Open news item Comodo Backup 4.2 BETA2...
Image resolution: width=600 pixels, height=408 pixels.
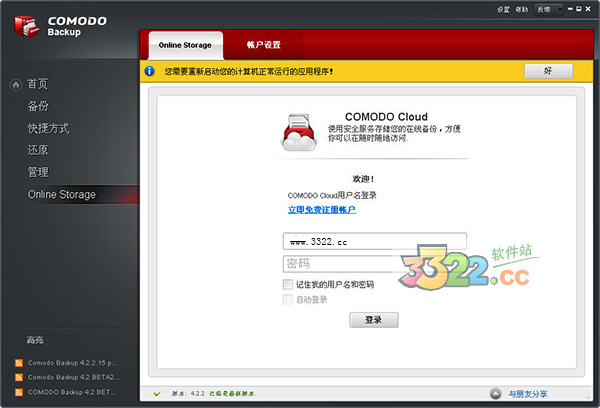pos(73,377)
